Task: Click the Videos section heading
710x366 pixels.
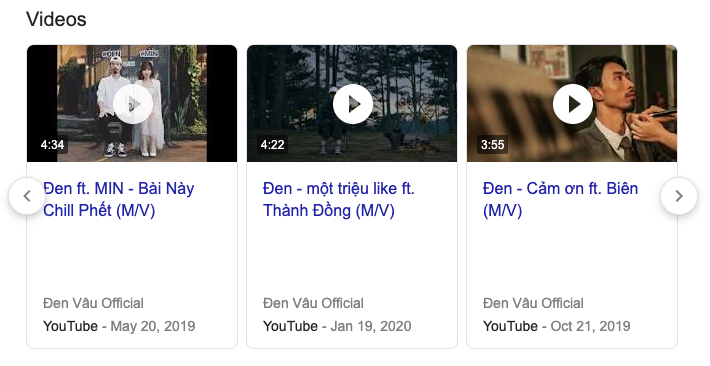Action: (x=56, y=19)
